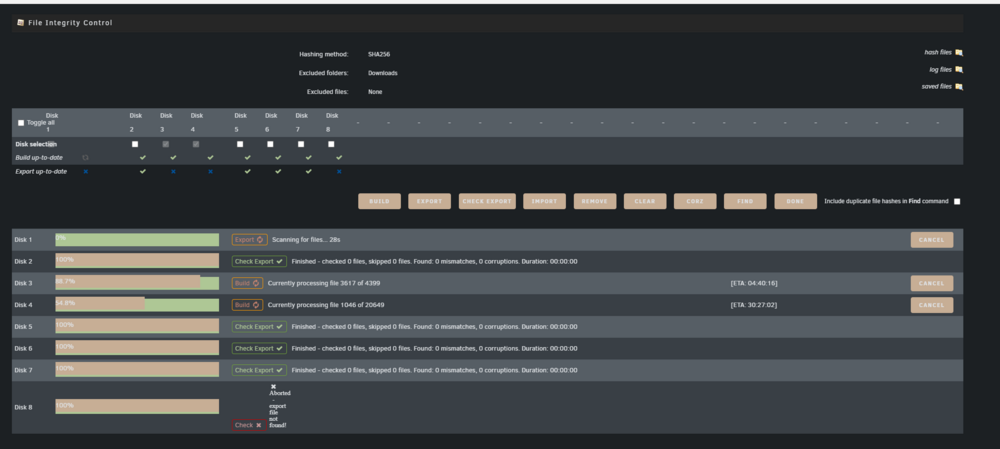This screenshot has width=1000, height=449.
Task: Click the FIND button
Action: [745, 202]
